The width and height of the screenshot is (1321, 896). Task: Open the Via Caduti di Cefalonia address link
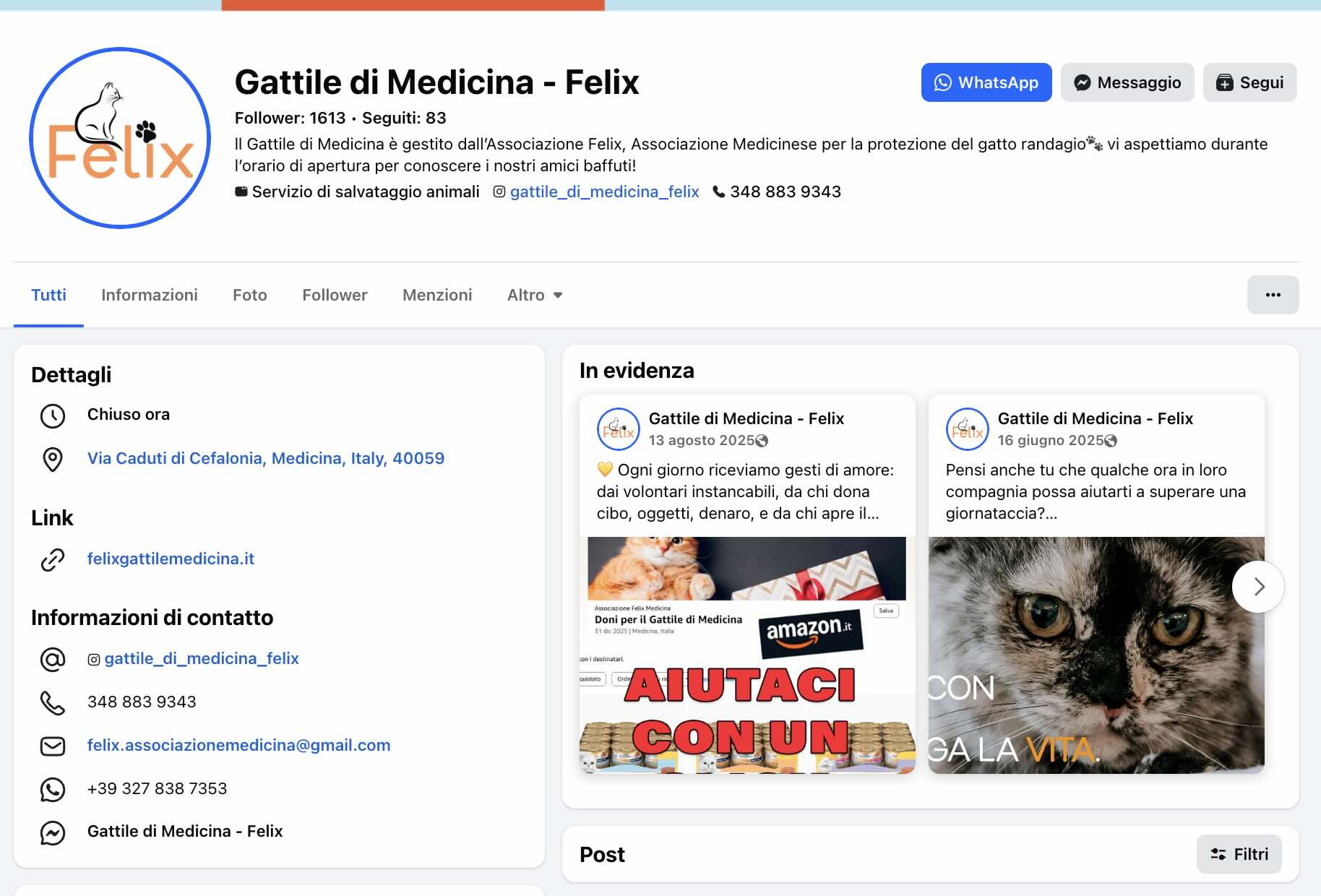(266, 458)
